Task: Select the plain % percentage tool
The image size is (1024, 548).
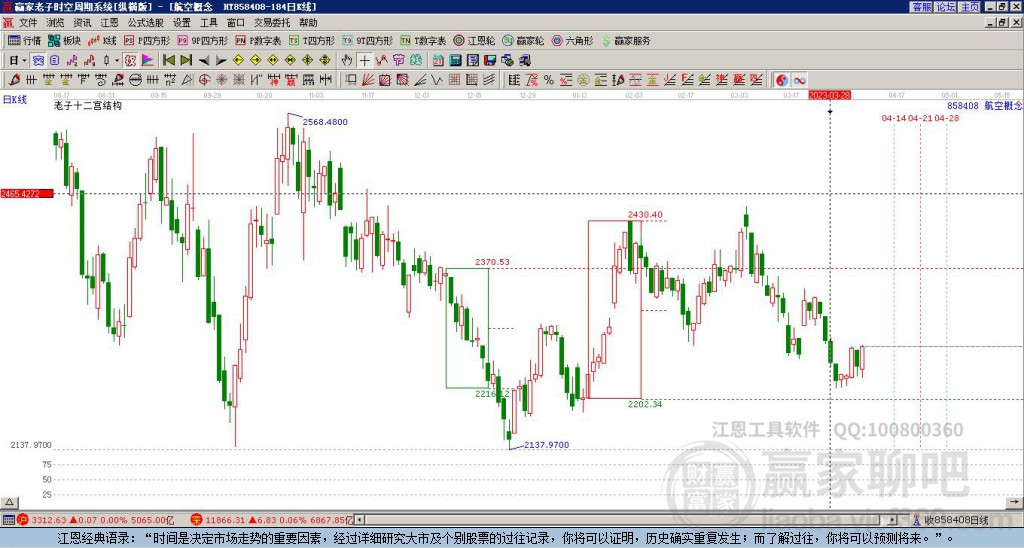Action: pos(549,80)
